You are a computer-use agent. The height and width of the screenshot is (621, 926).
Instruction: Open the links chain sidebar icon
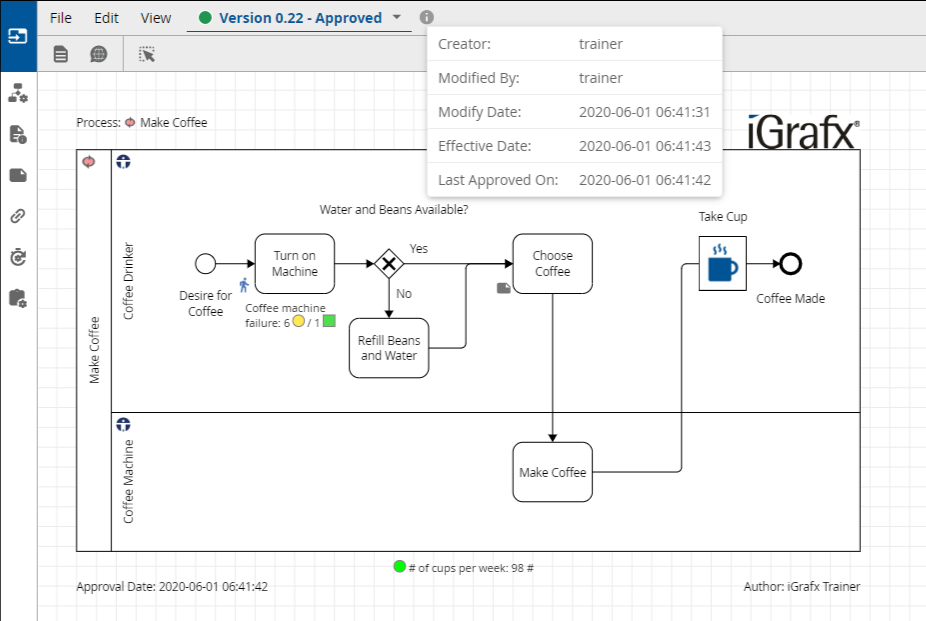pyautogui.click(x=18, y=216)
